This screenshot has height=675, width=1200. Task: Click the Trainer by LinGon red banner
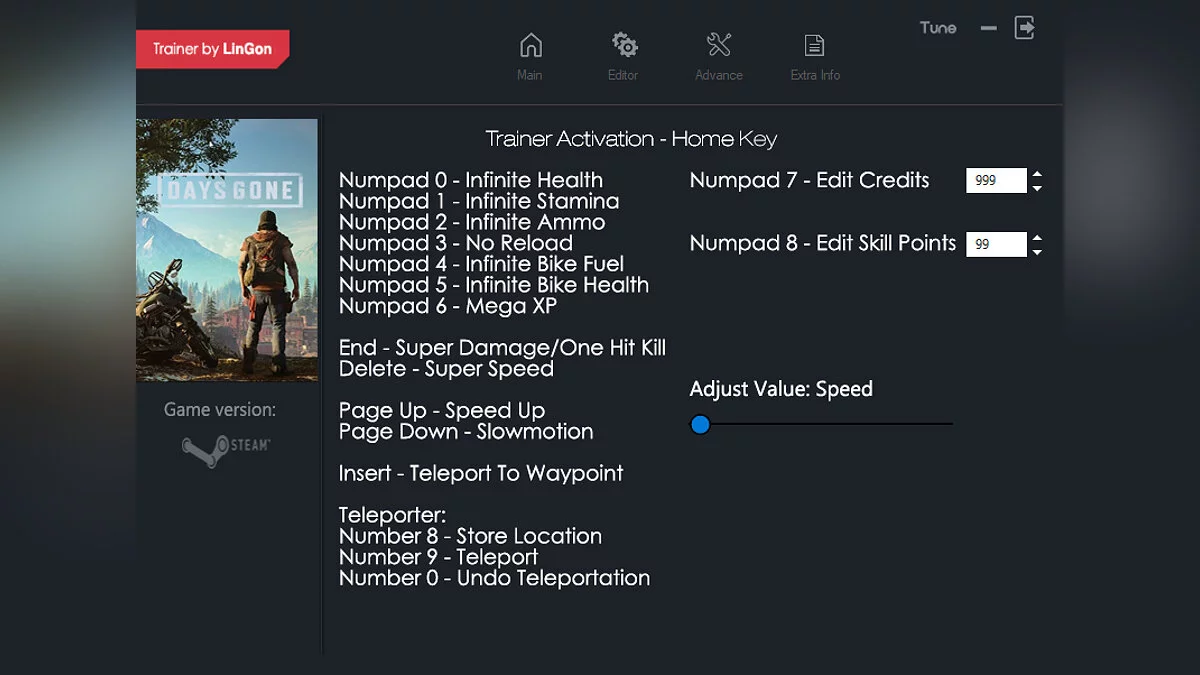pyautogui.click(x=212, y=48)
